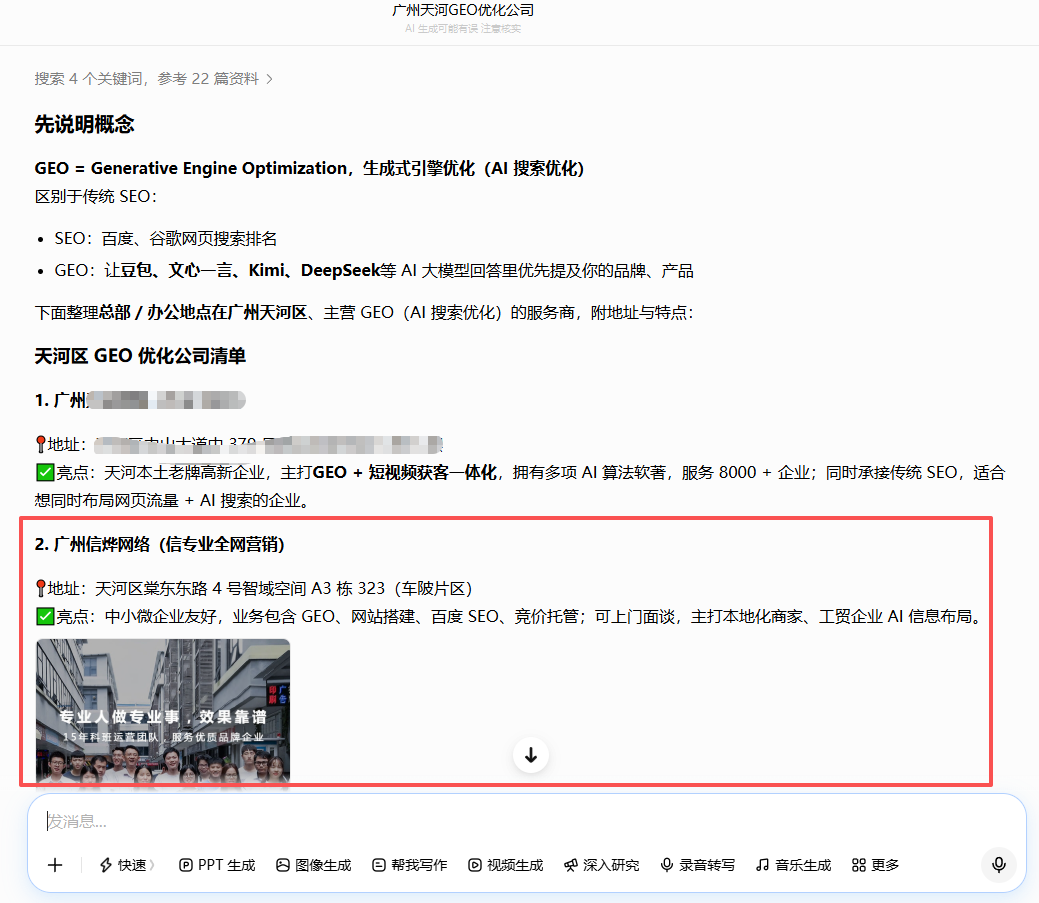Click heading 先说明概念
The width and height of the screenshot is (1039, 903).
coord(85,125)
